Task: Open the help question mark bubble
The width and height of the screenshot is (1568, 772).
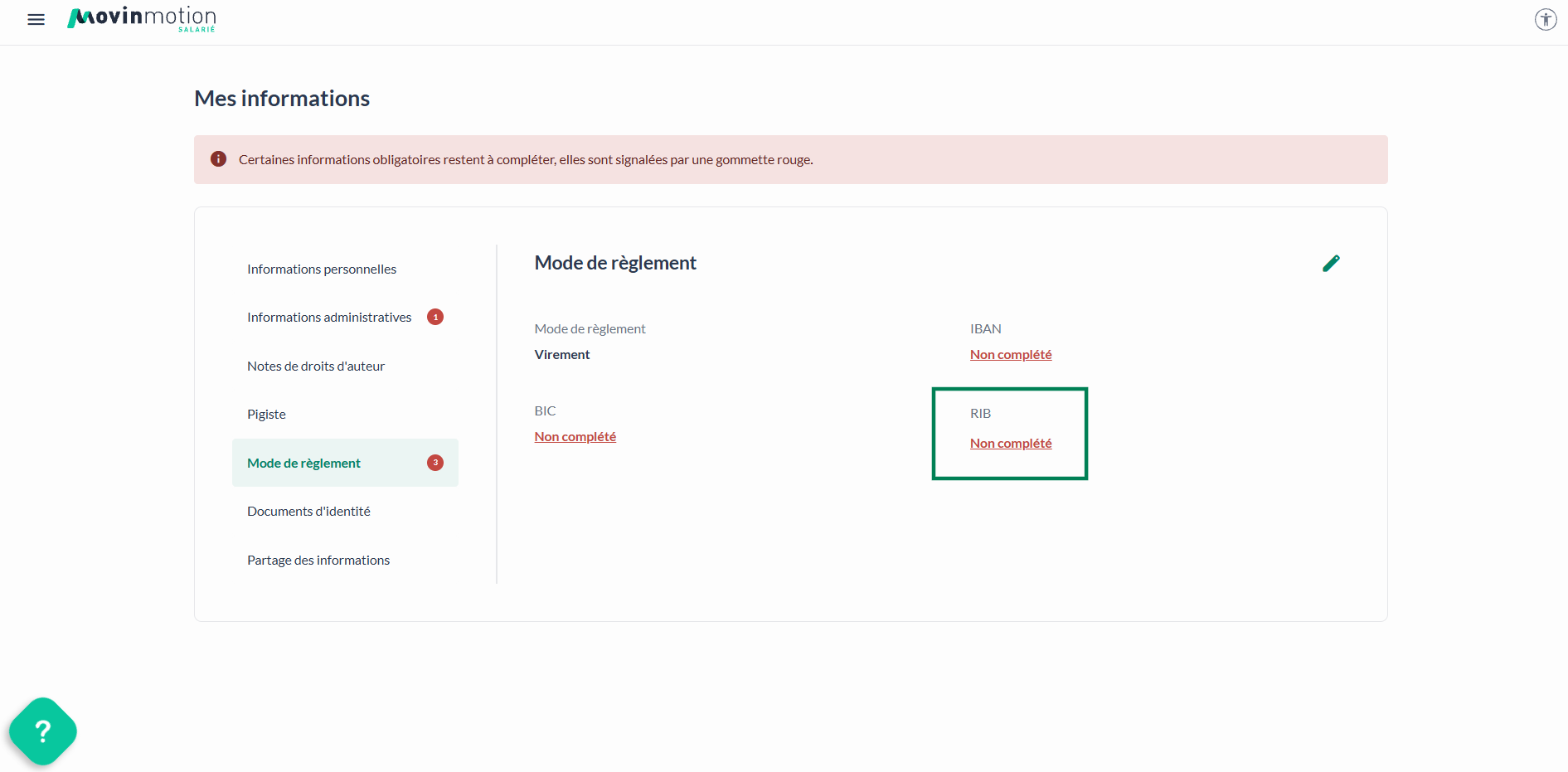Action: [x=43, y=731]
